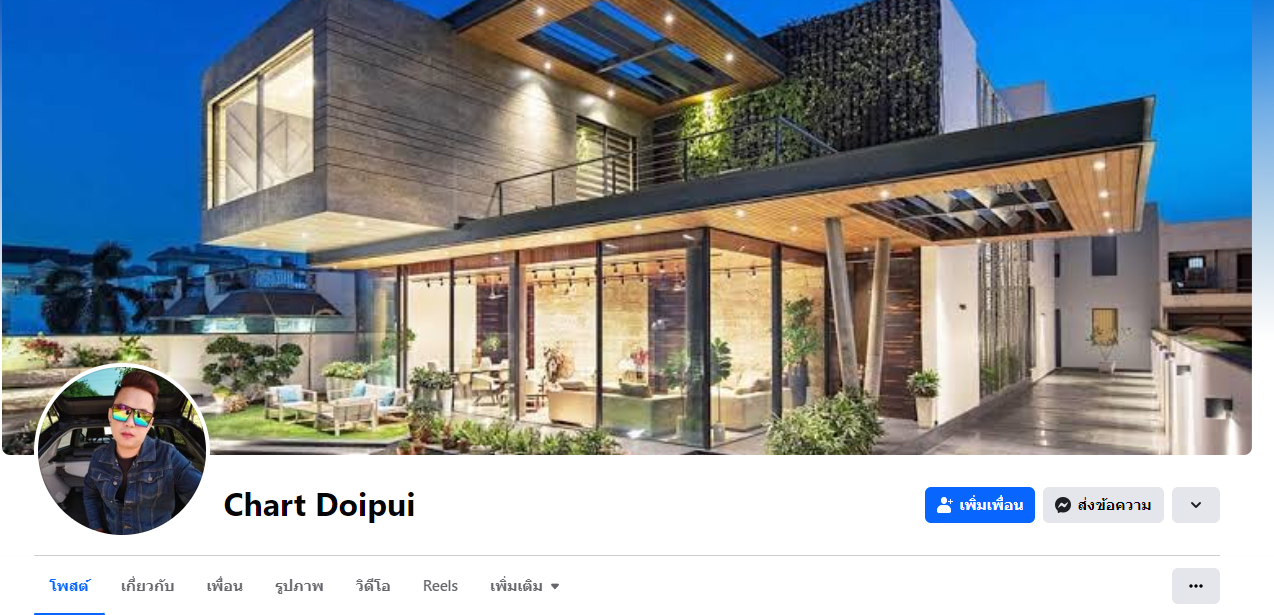Click the add friend person icon
This screenshot has height=615, width=1274.
click(944, 505)
